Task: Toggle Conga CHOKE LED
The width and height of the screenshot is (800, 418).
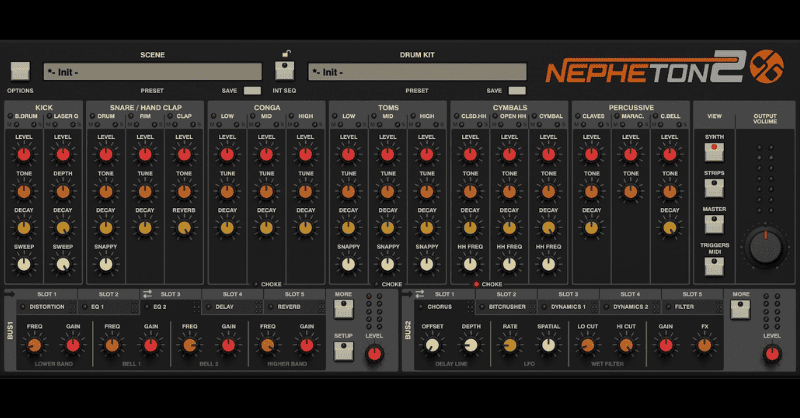Action: 256,284
